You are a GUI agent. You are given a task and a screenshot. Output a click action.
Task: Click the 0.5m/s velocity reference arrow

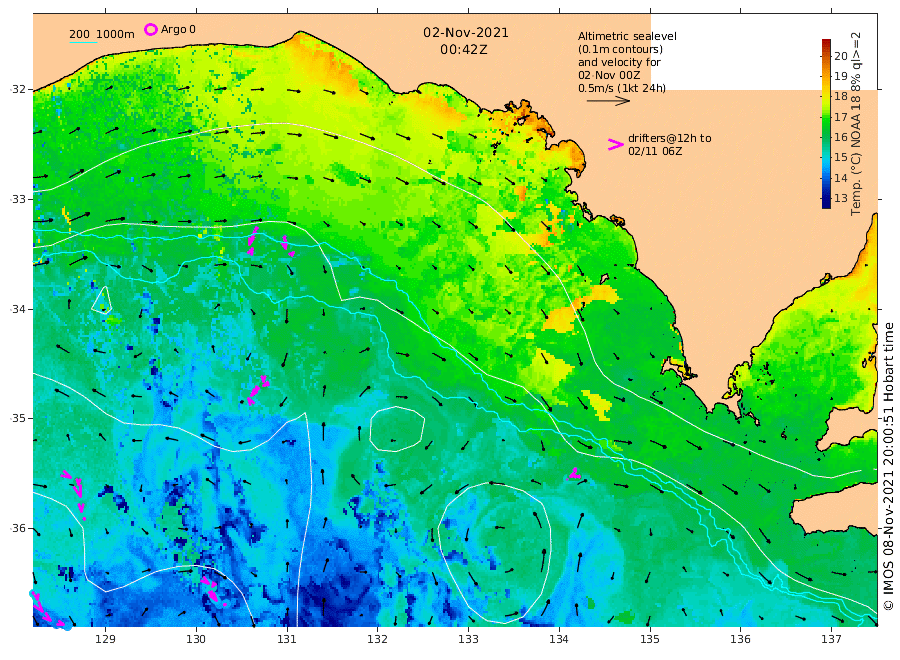click(608, 101)
